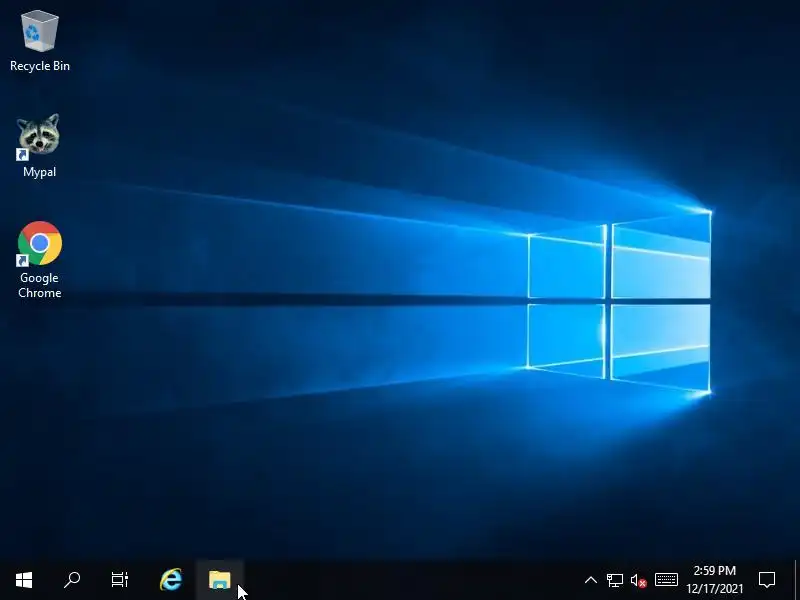Open taskbar search magnifier
Image resolution: width=800 pixels, height=600 pixels.
point(72,580)
